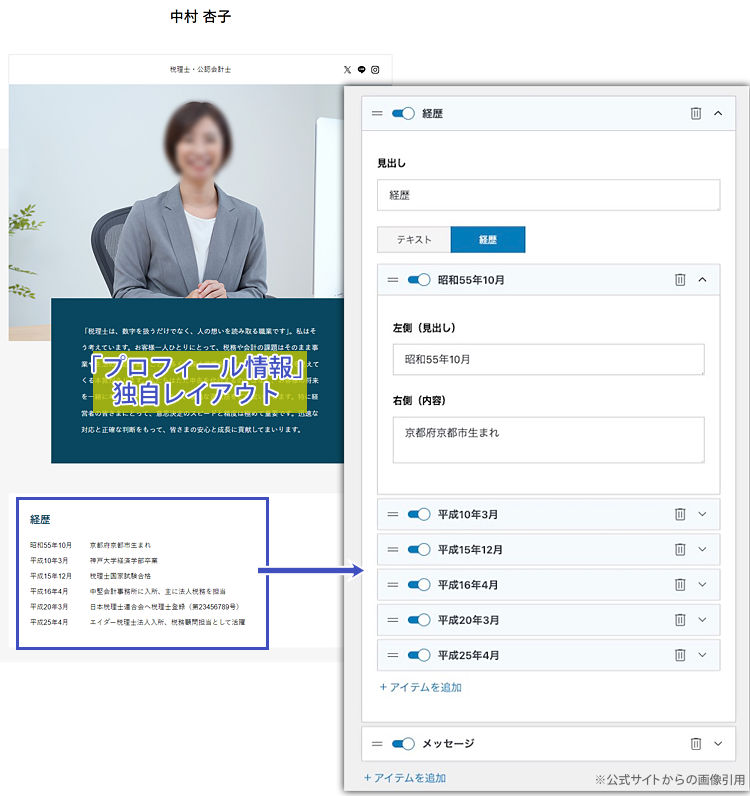This screenshot has width=750, height=796.
Task: Toggle the 平成20年3月 switch
Action: 419,620
